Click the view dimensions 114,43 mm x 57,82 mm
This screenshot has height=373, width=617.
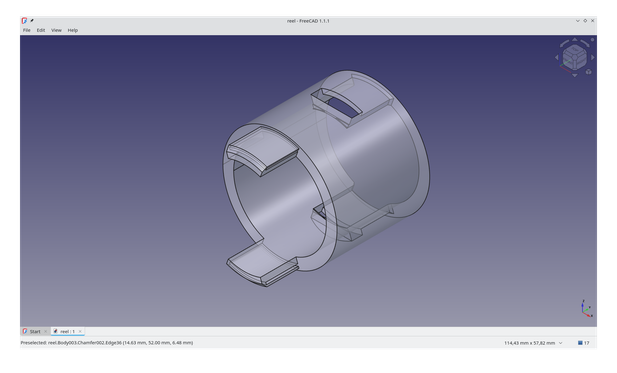[530, 343]
